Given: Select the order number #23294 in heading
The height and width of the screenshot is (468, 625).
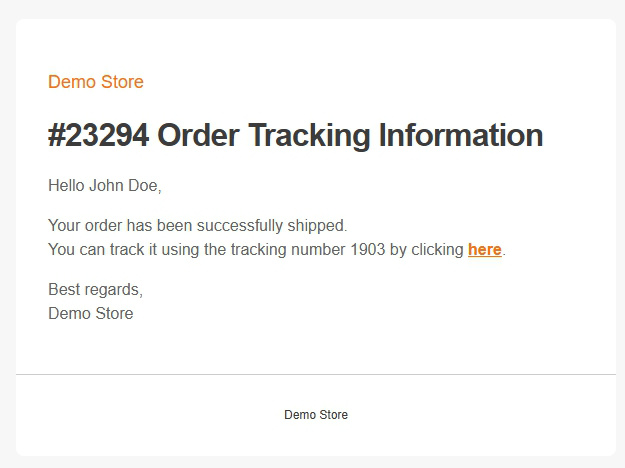Looking at the screenshot, I should coord(99,135).
